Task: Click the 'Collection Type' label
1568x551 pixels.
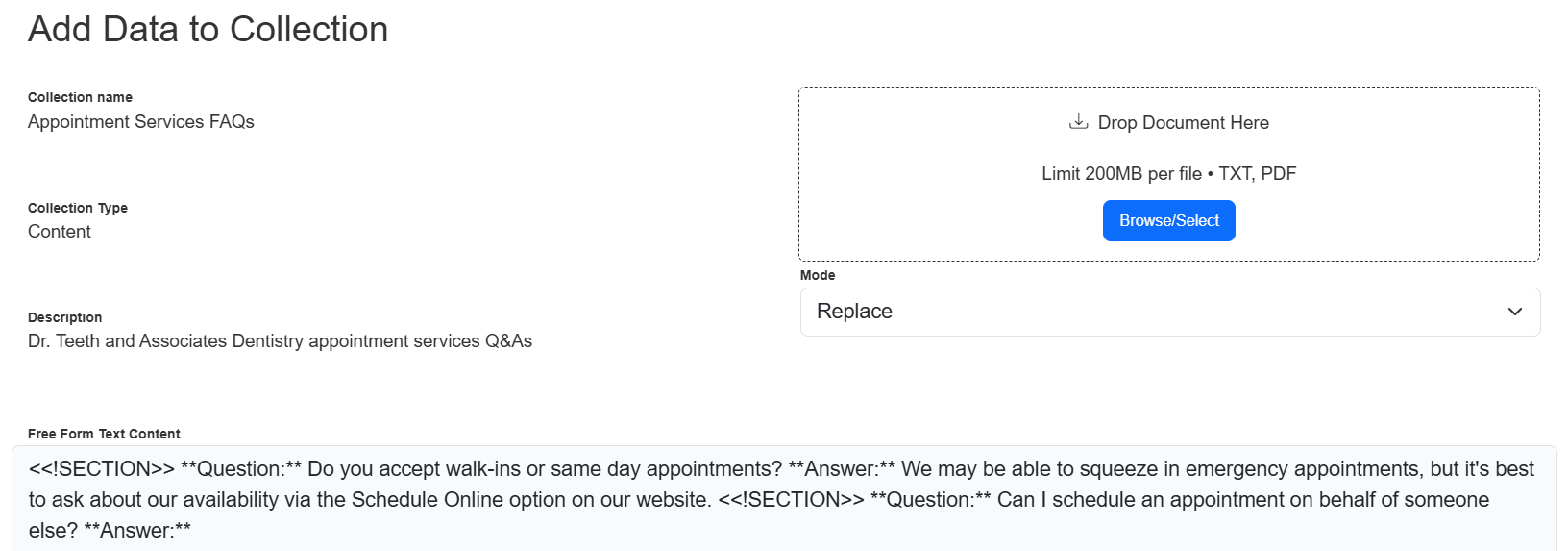Action: pos(77,208)
